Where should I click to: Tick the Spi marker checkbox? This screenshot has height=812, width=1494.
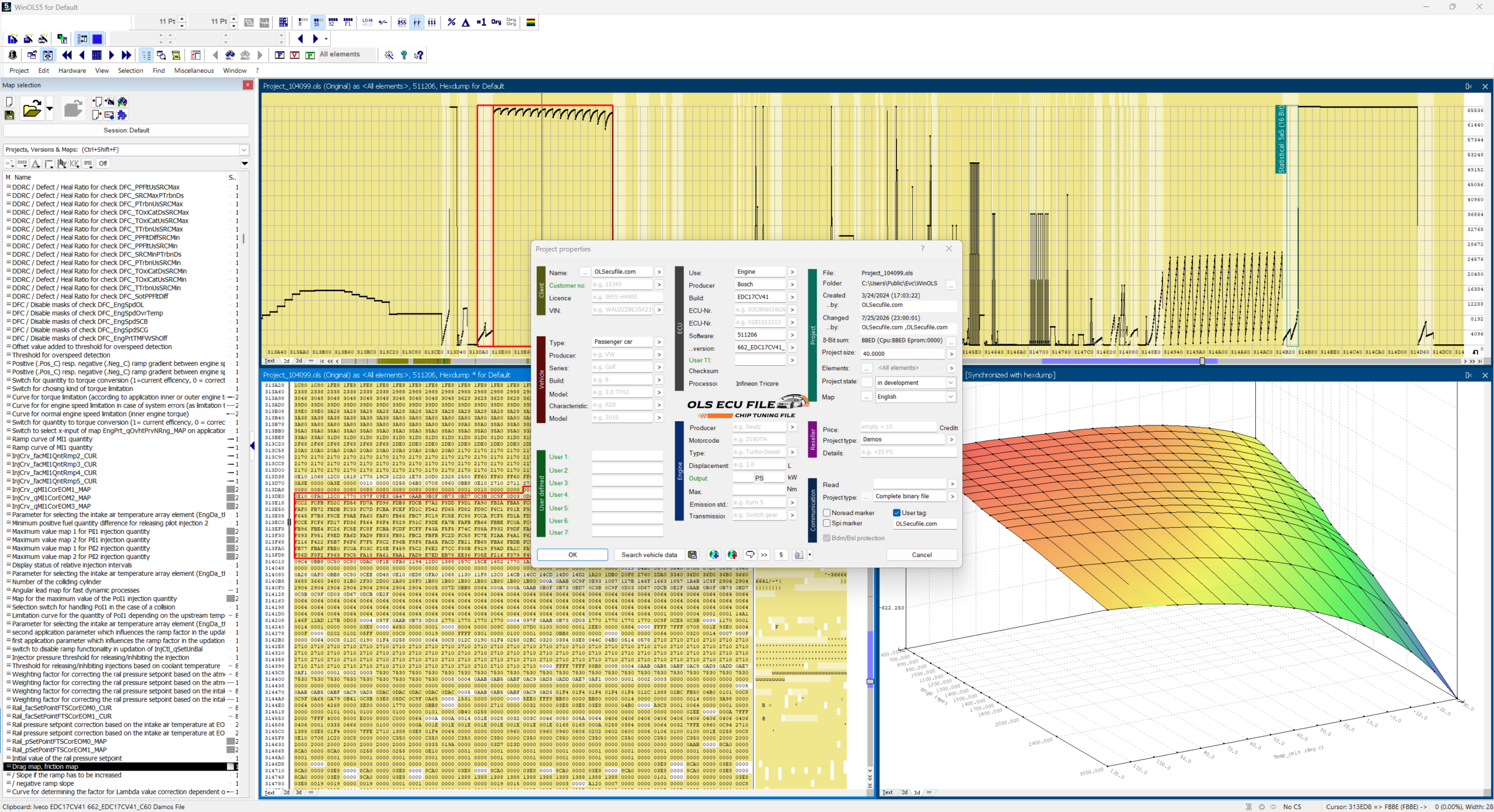click(x=827, y=523)
